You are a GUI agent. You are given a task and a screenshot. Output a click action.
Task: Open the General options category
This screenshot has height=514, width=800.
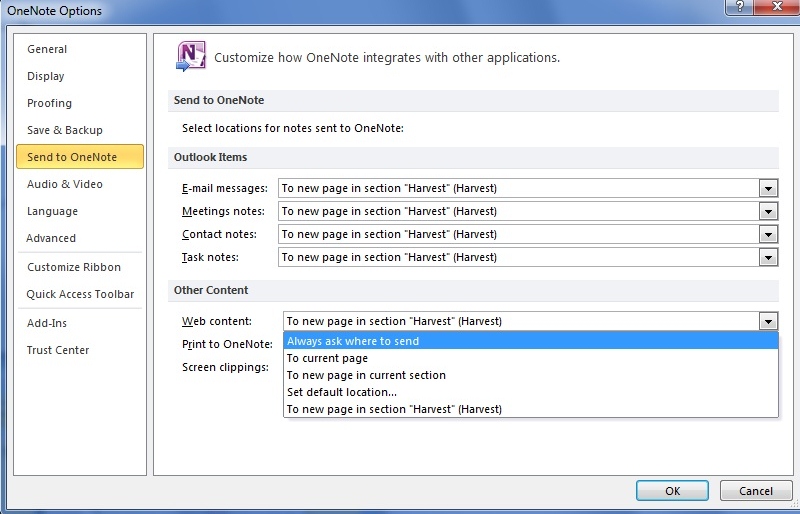pos(47,49)
